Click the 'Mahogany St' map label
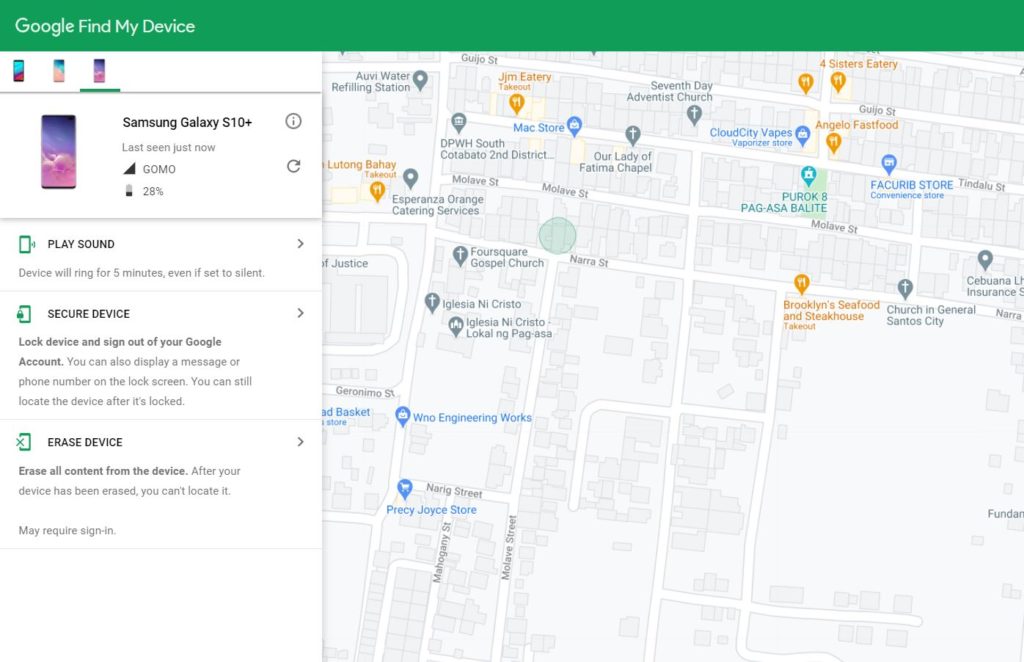Viewport: 1024px width, 662px height. tap(443, 552)
